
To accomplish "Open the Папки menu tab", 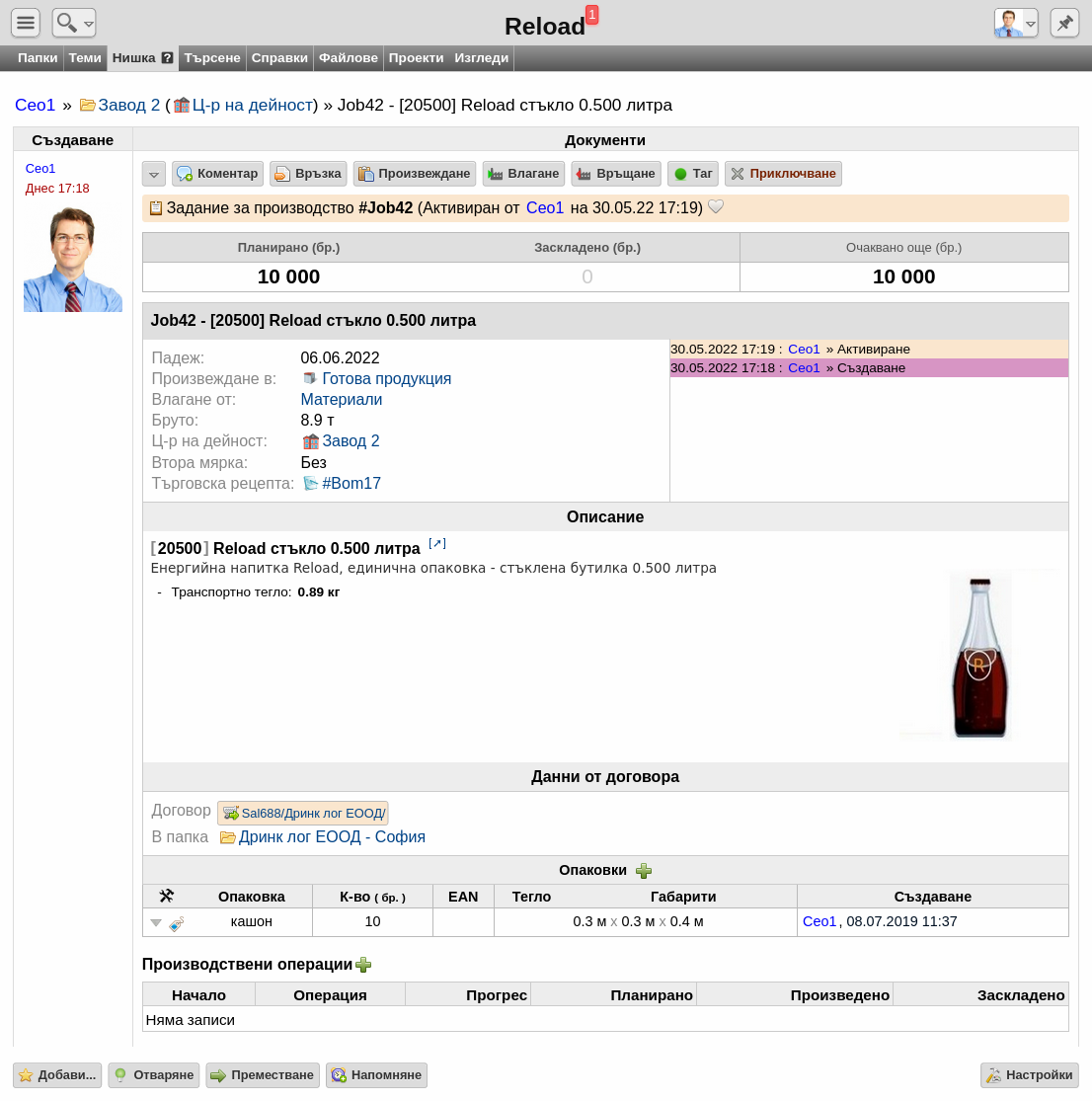I will [x=38, y=58].
